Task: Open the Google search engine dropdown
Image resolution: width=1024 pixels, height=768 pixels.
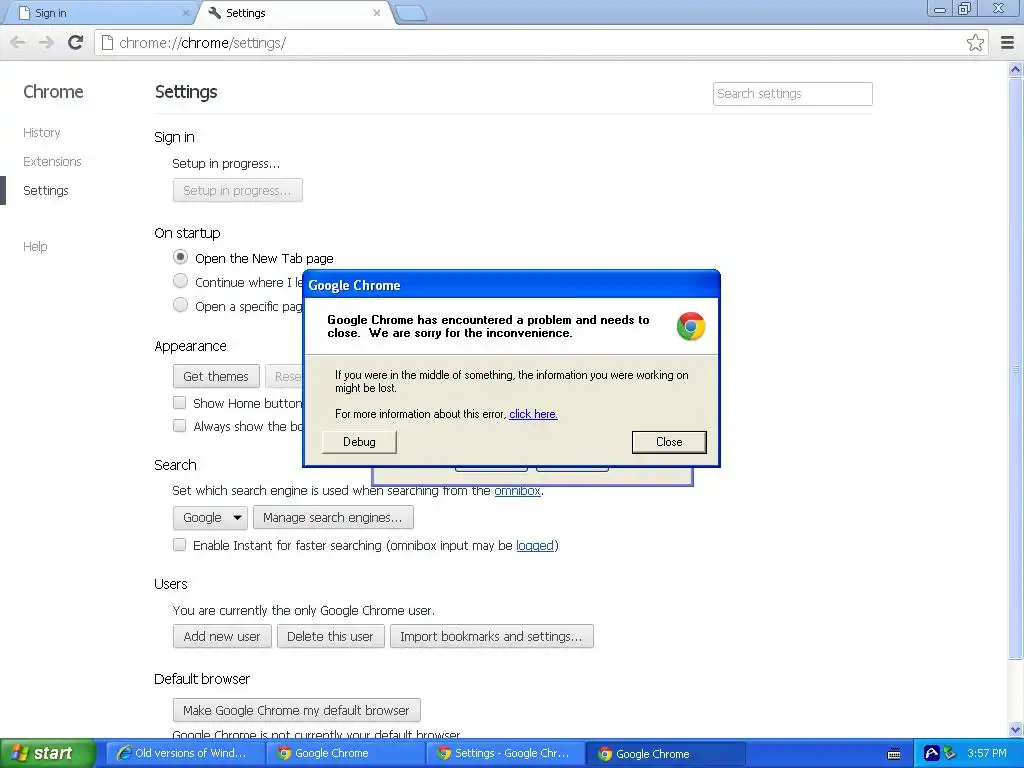Action: (210, 517)
